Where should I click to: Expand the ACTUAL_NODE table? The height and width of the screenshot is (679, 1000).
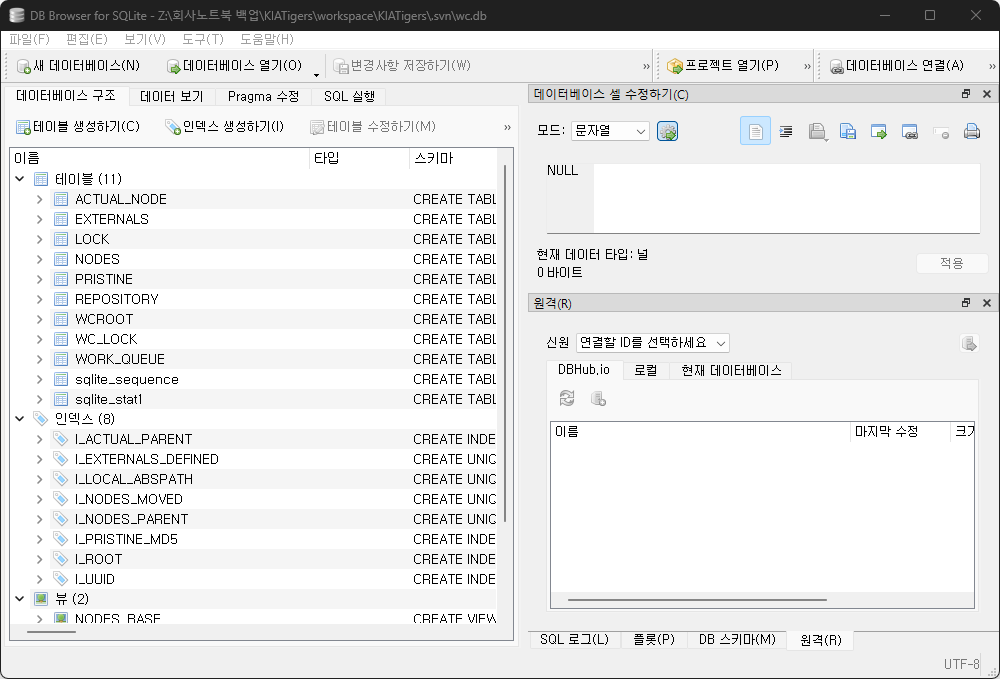tap(40, 199)
